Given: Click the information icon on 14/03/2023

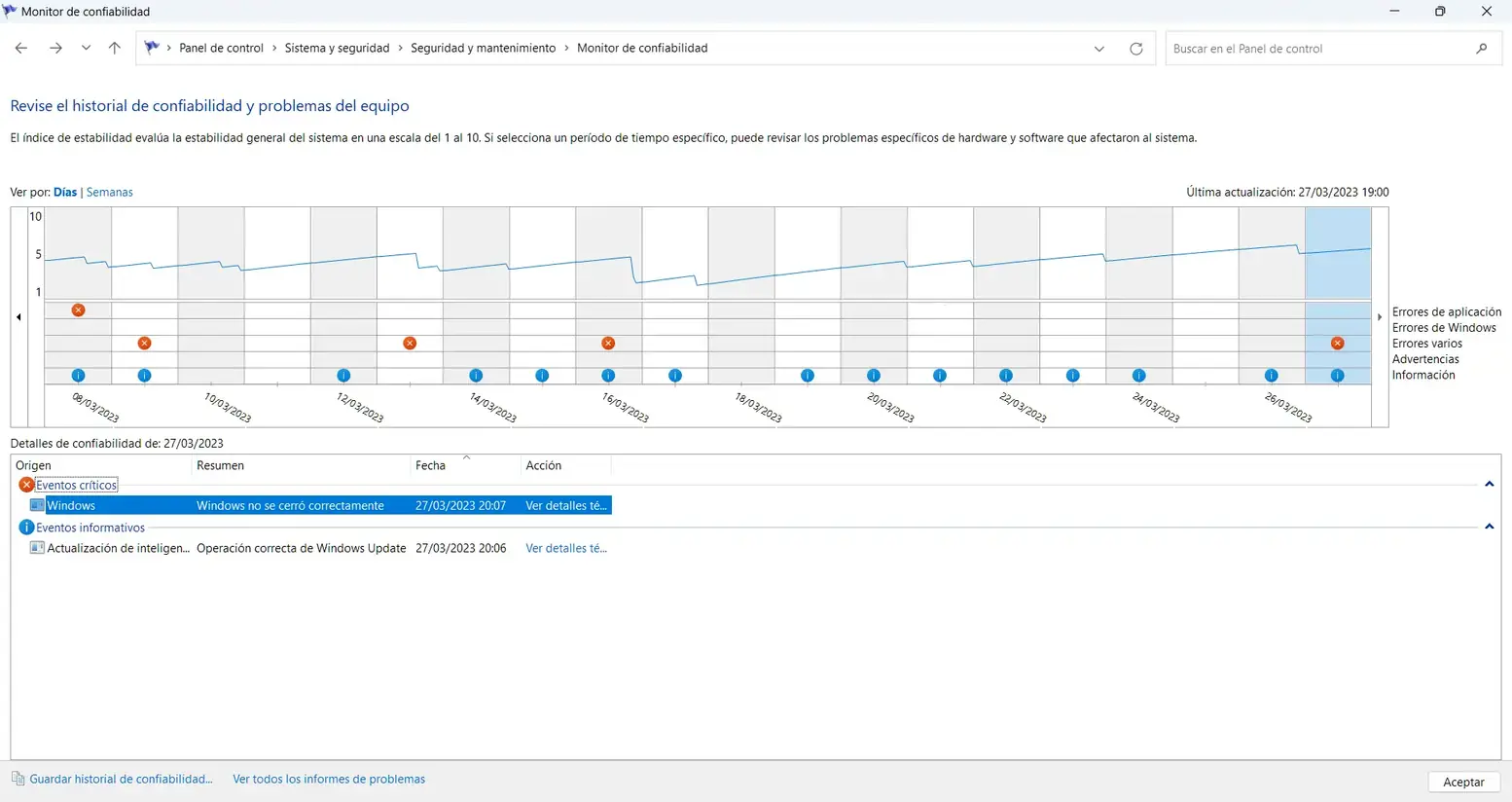Looking at the screenshot, I should pos(476,376).
